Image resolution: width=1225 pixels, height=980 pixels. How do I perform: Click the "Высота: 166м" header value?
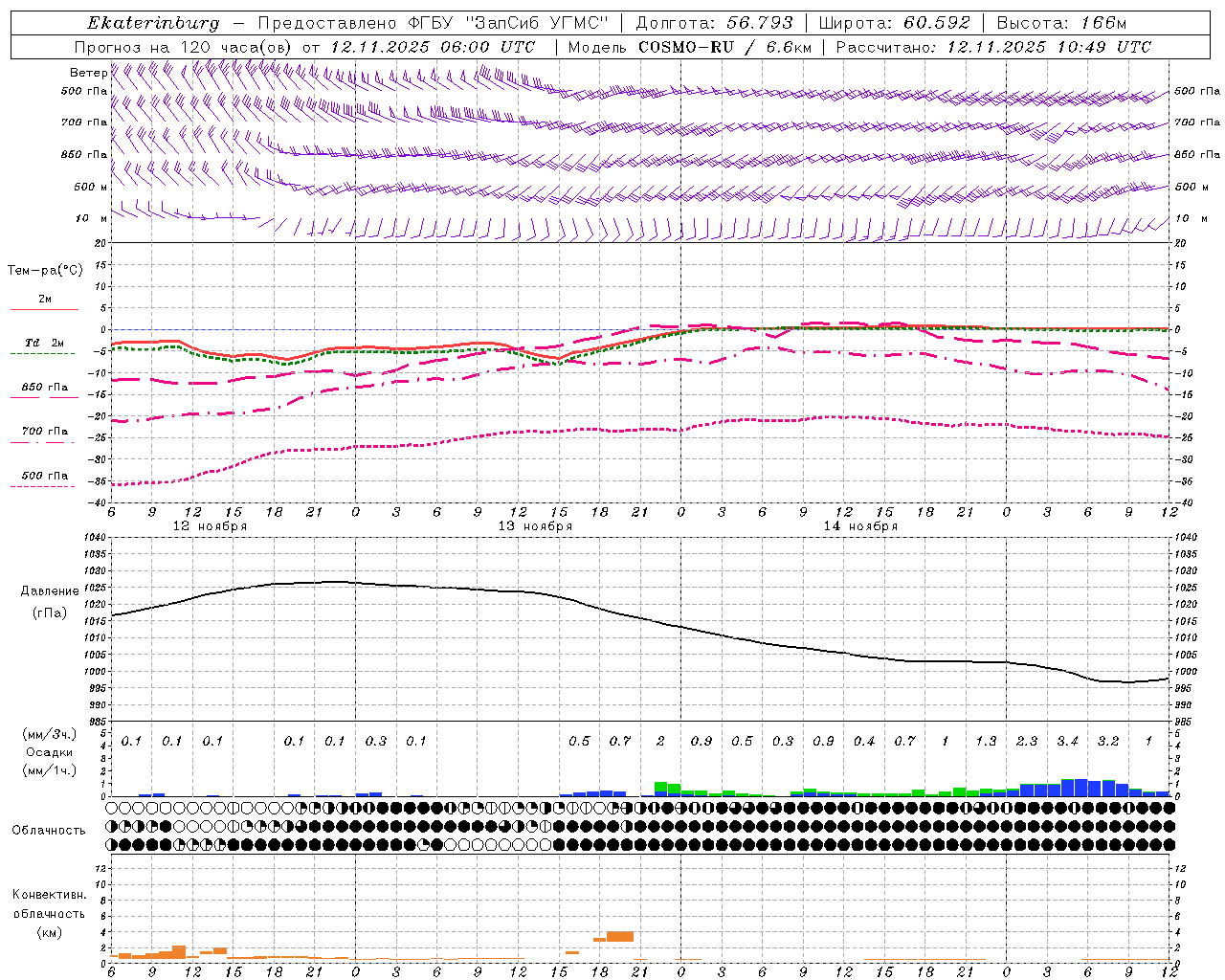pyautogui.click(x=1062, y=23)
